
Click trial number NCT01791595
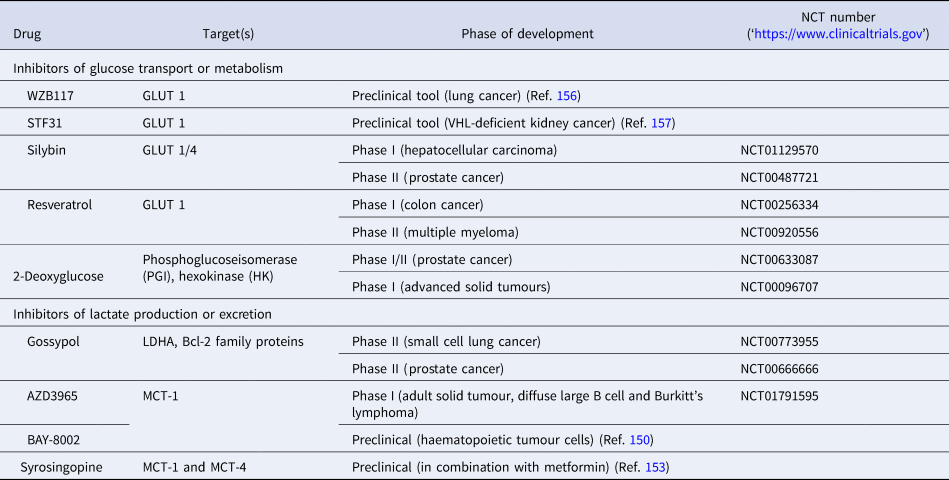coord(779,396)
